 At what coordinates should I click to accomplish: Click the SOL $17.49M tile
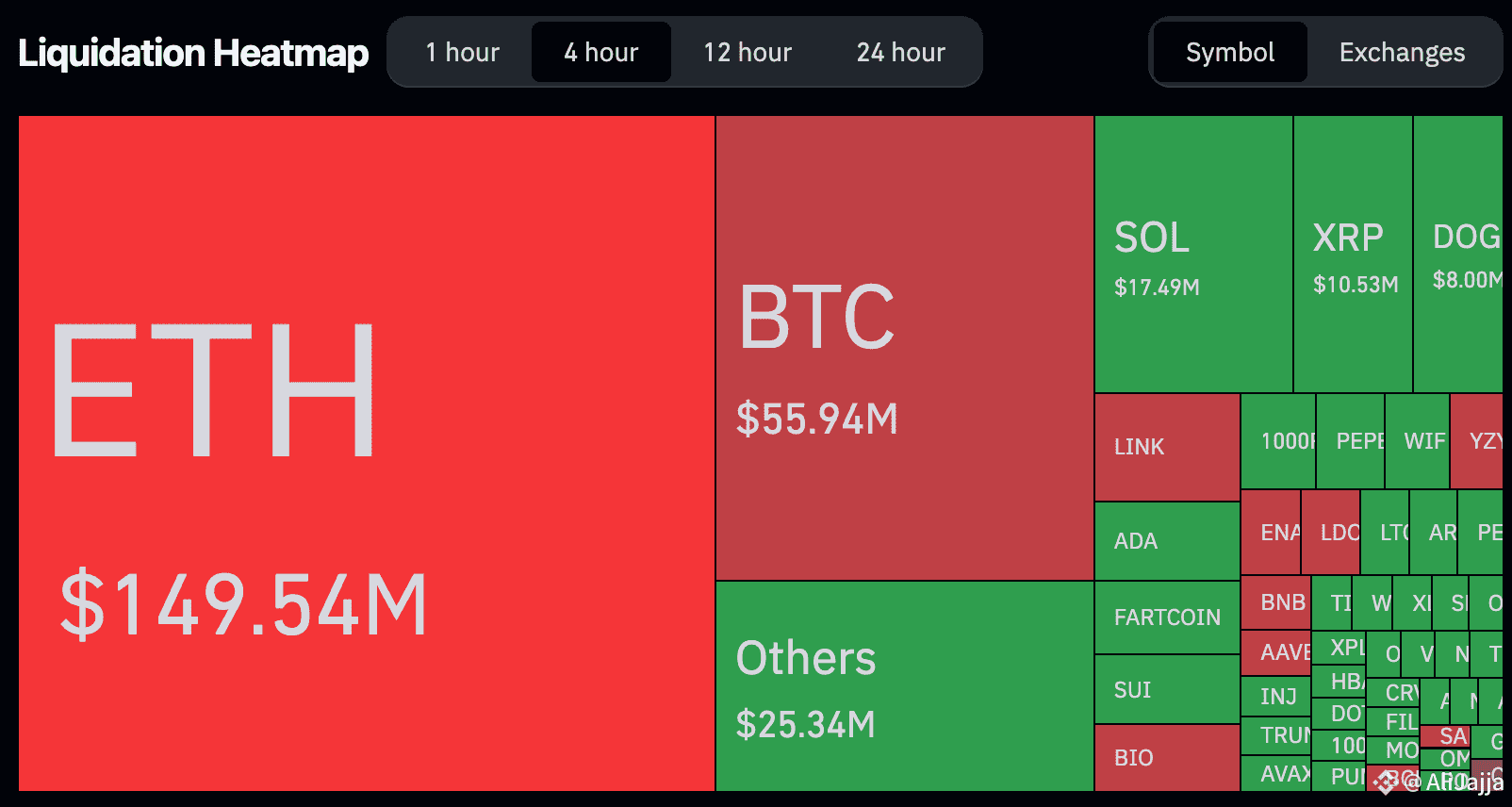pyautogui.click(x=1193, y=255)
